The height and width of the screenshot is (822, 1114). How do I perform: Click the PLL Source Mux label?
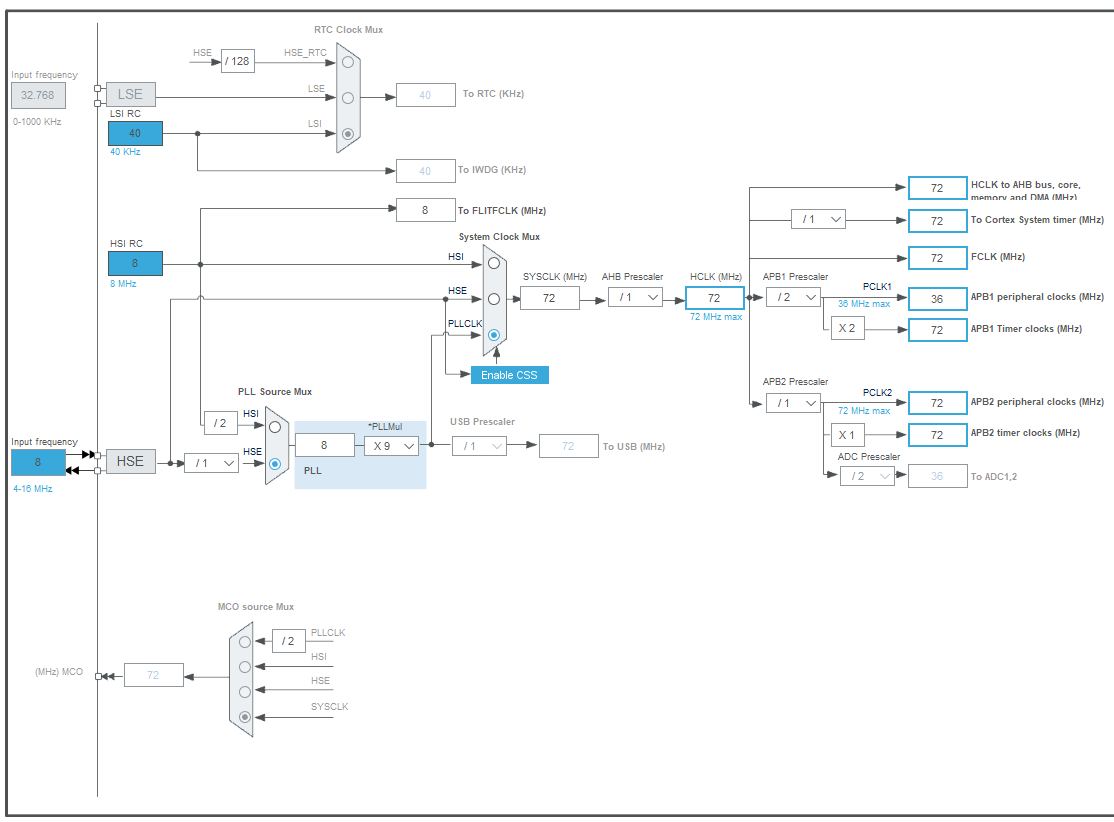275,391
